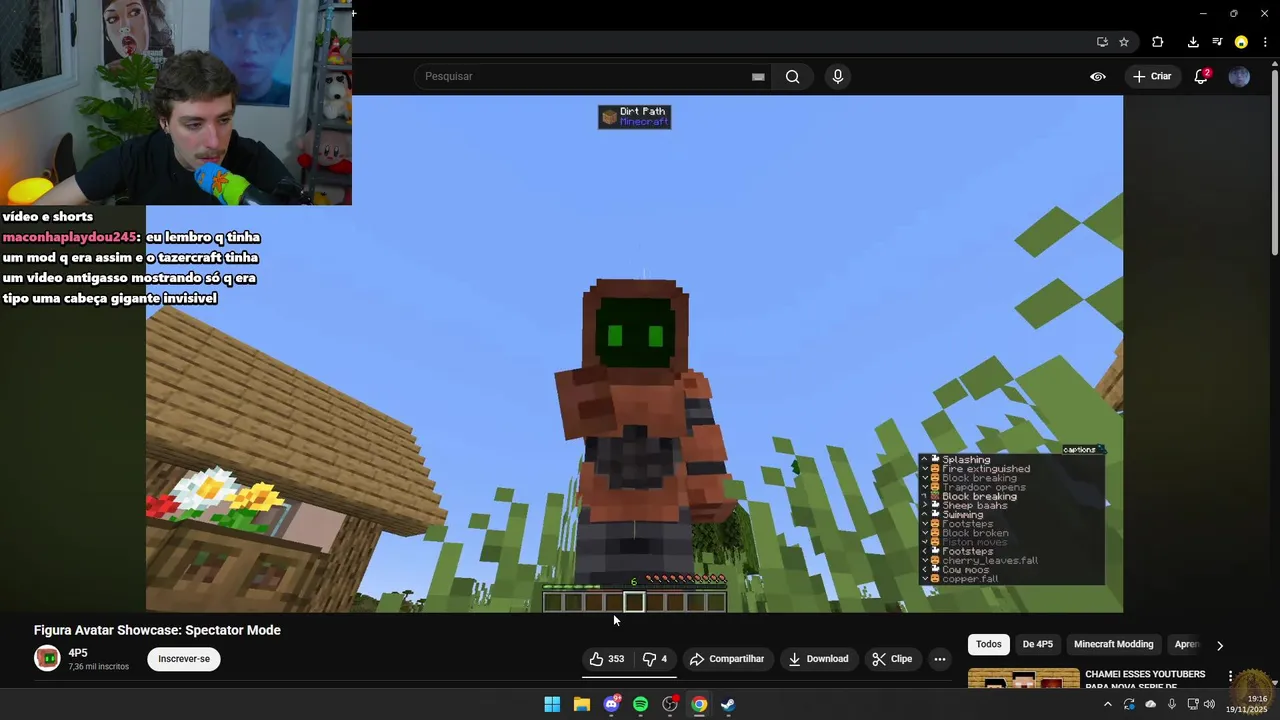Show more filter chips with right arrow
1280x720 pixels.
tap(1219, 645)
